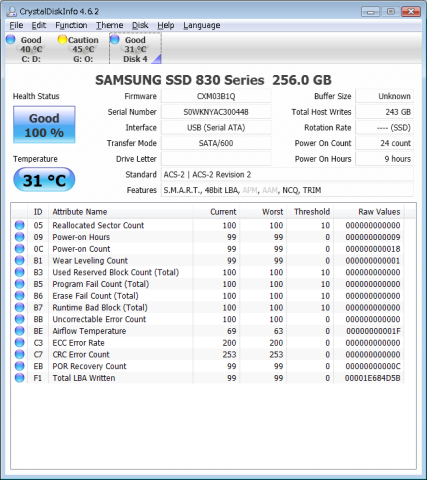The height and width of the screenshot is (480, 427).
Task: Click status icon of Power-on Hours row
Action: tap(20, 237)
